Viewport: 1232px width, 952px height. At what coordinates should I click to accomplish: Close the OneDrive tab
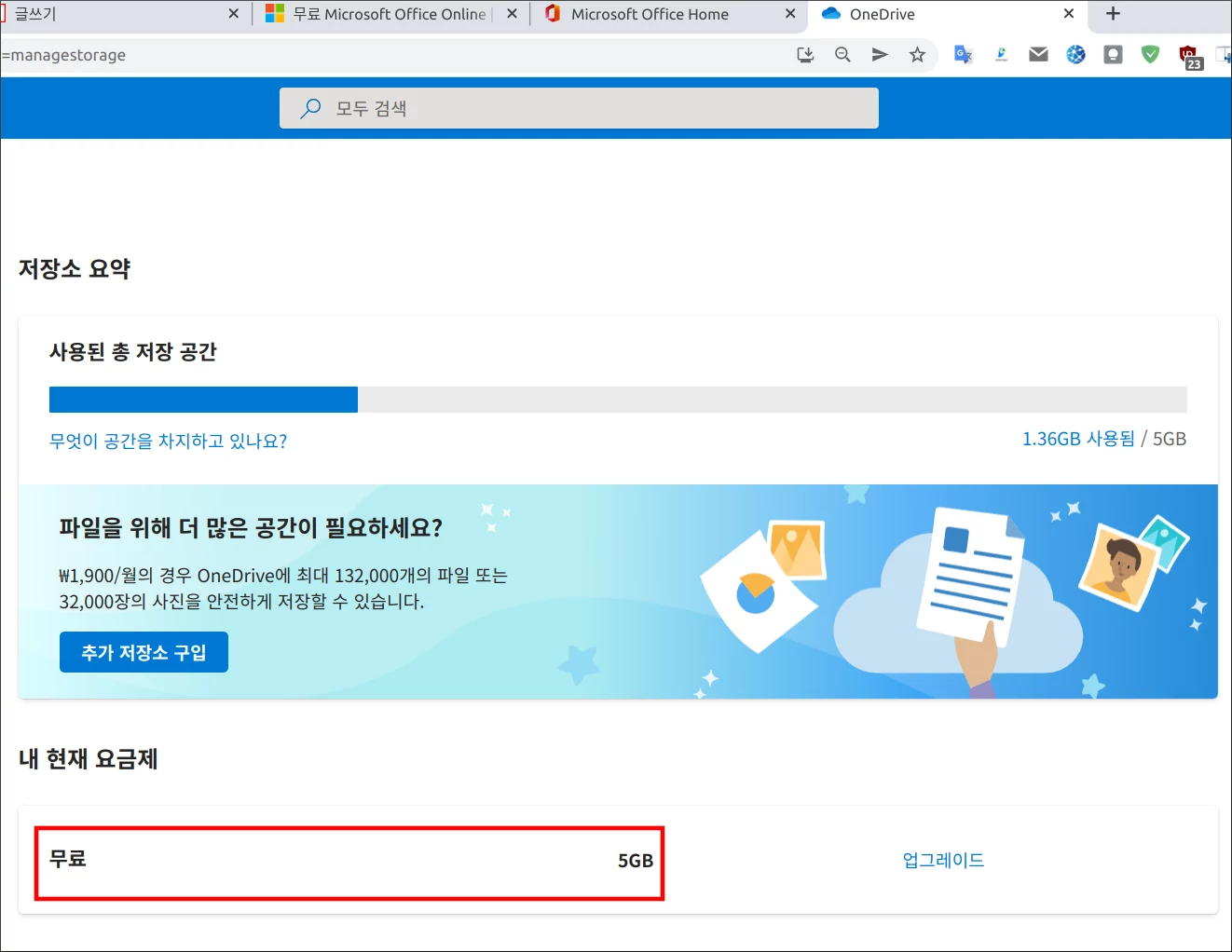1069,14
